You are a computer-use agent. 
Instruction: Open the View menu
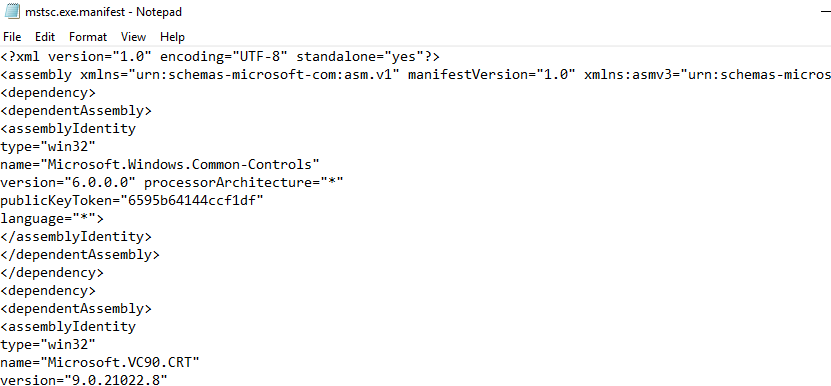[133, 37]
